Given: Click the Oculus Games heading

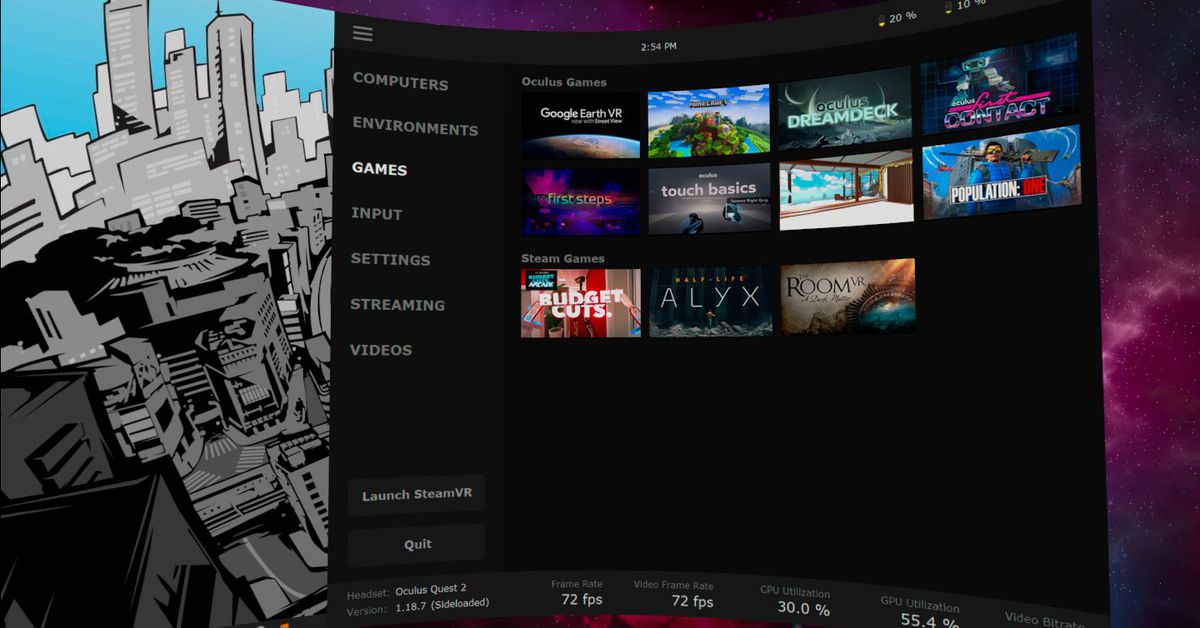Looking at the screenshot, I should point(564,82).
